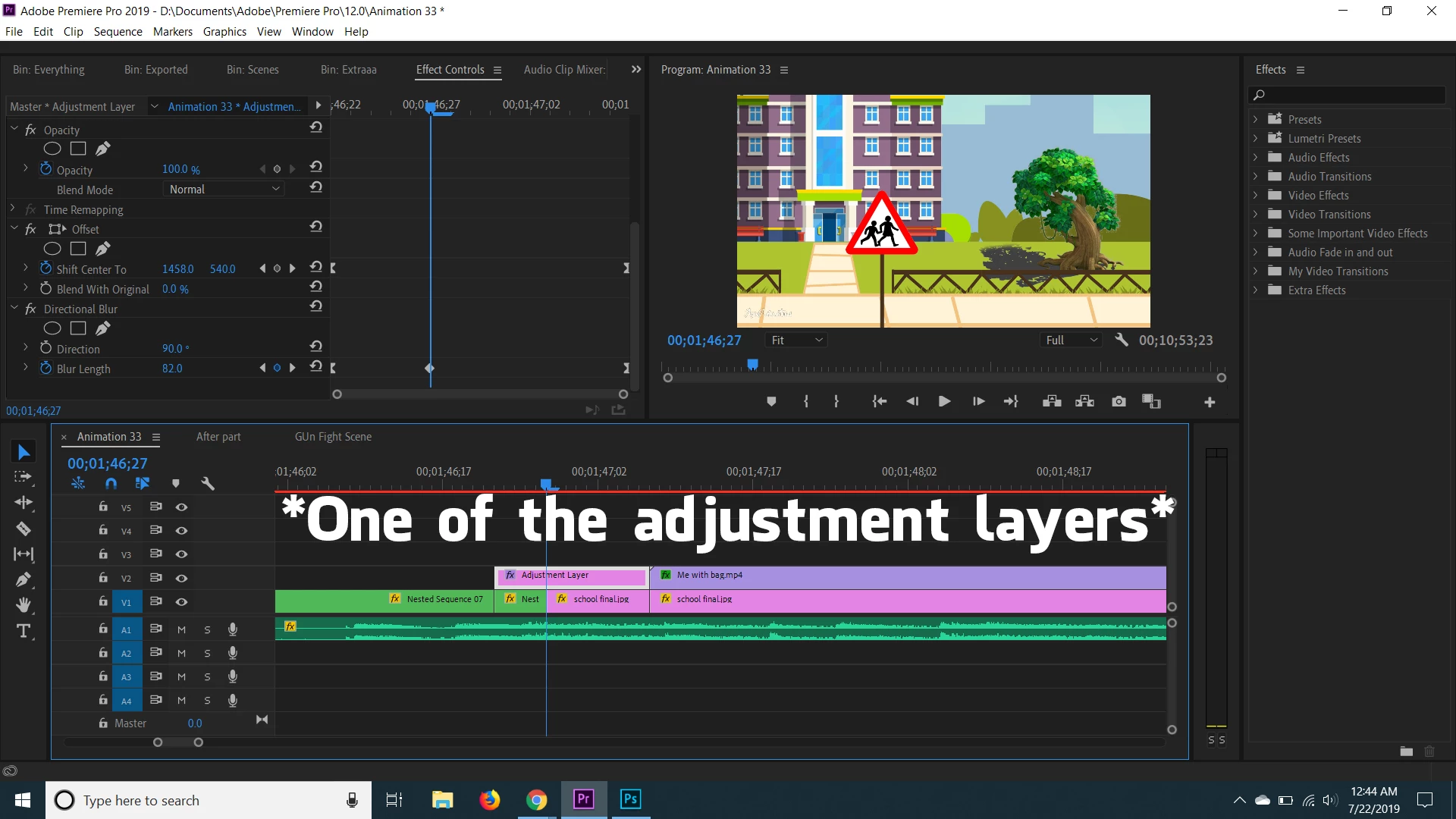Select the Type tool
The height and width of the screenshot is (819, 1456).
click(24, 631)
